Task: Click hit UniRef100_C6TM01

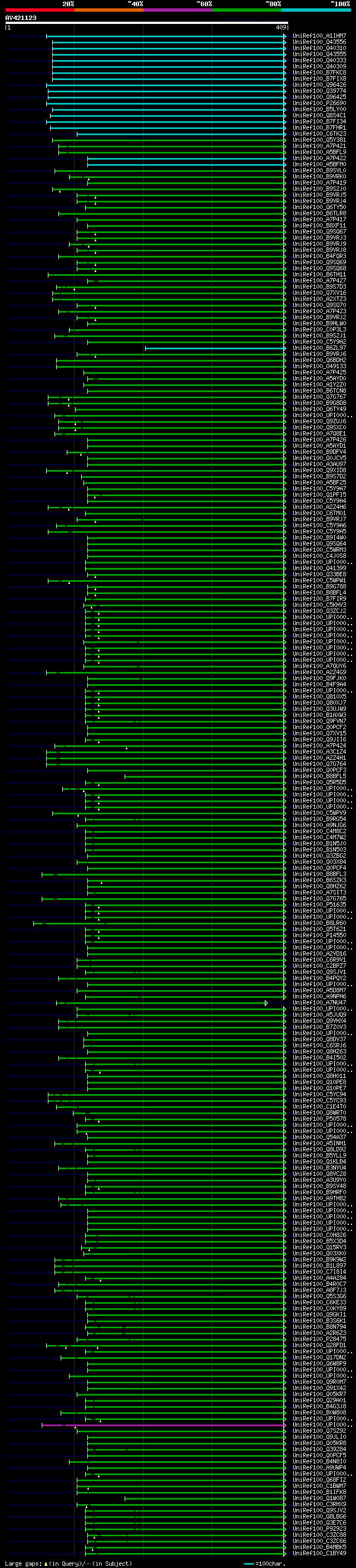Action: (319, 513)
